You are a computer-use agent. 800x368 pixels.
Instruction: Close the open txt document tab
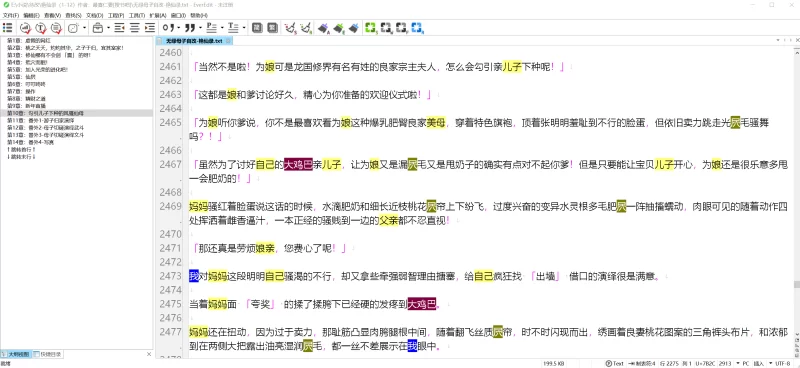click(x=228, y=40)
